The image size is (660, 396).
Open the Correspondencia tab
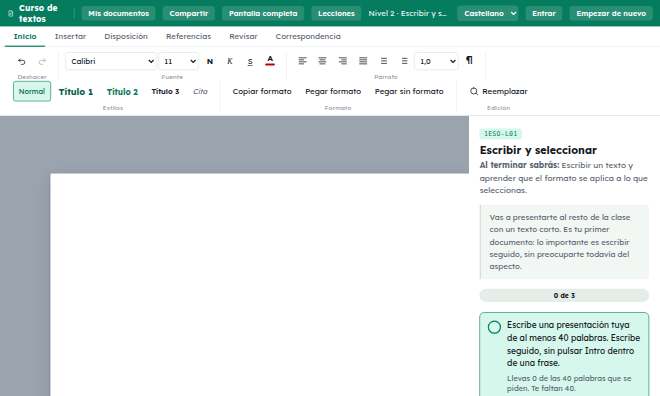click(x=308, y=37)
